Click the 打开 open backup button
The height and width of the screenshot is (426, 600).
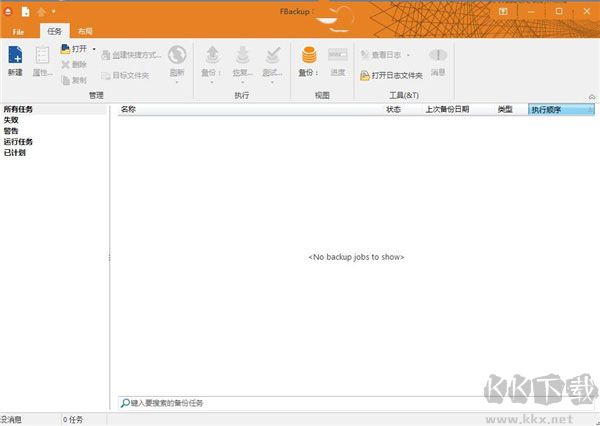[74, 49]
